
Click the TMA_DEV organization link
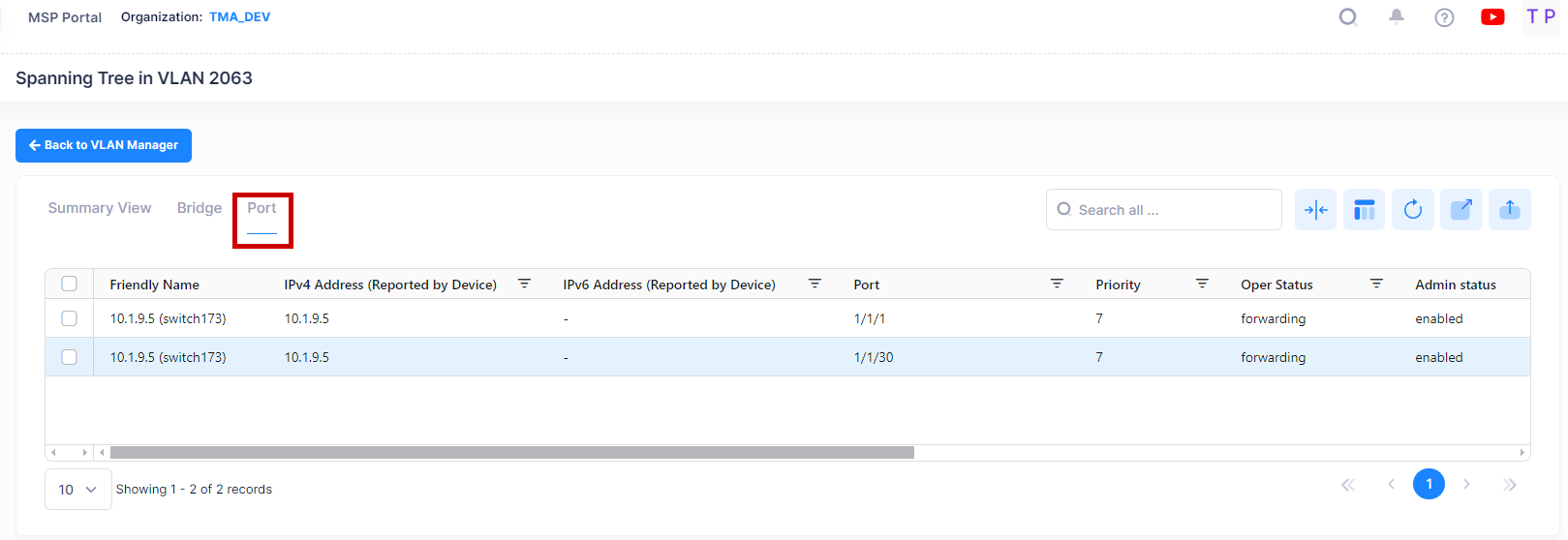(239, 17)
